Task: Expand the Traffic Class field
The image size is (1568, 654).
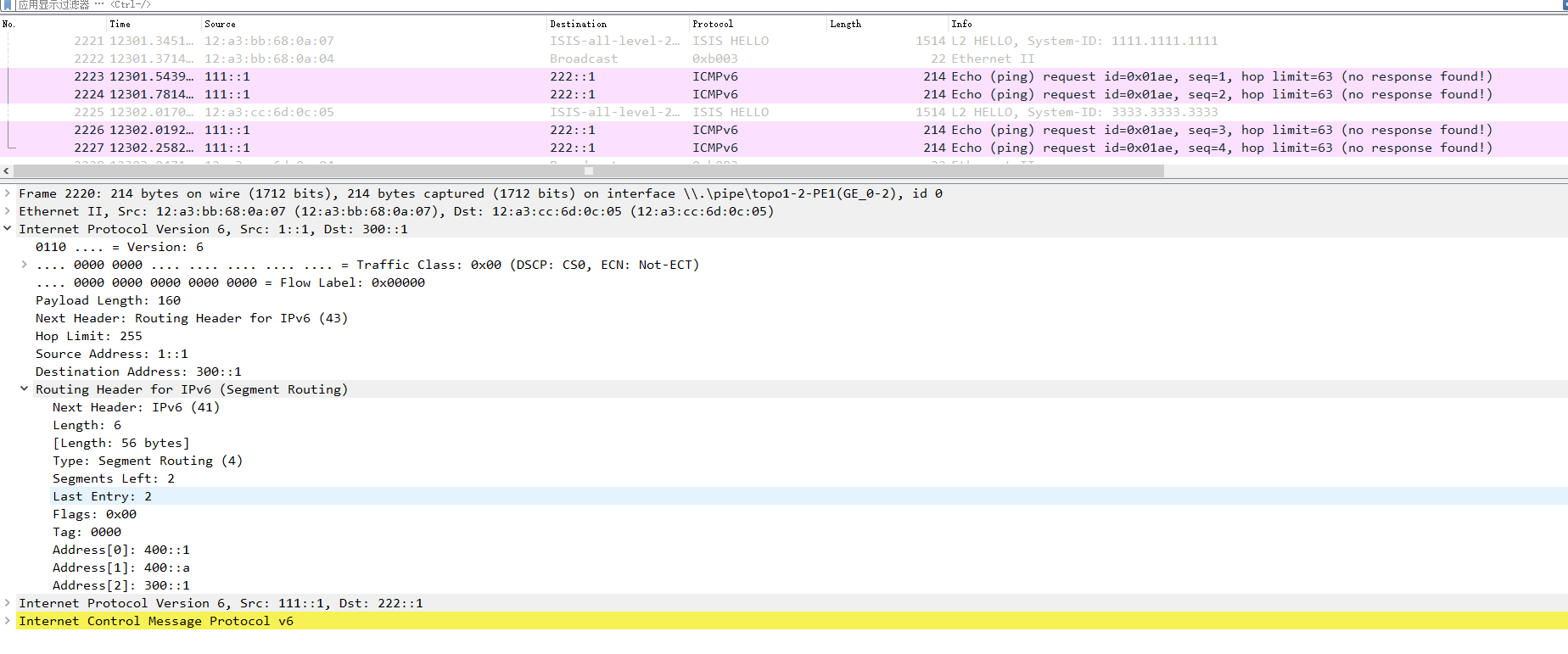Action: pyautogui.click(x=25, y=265)
